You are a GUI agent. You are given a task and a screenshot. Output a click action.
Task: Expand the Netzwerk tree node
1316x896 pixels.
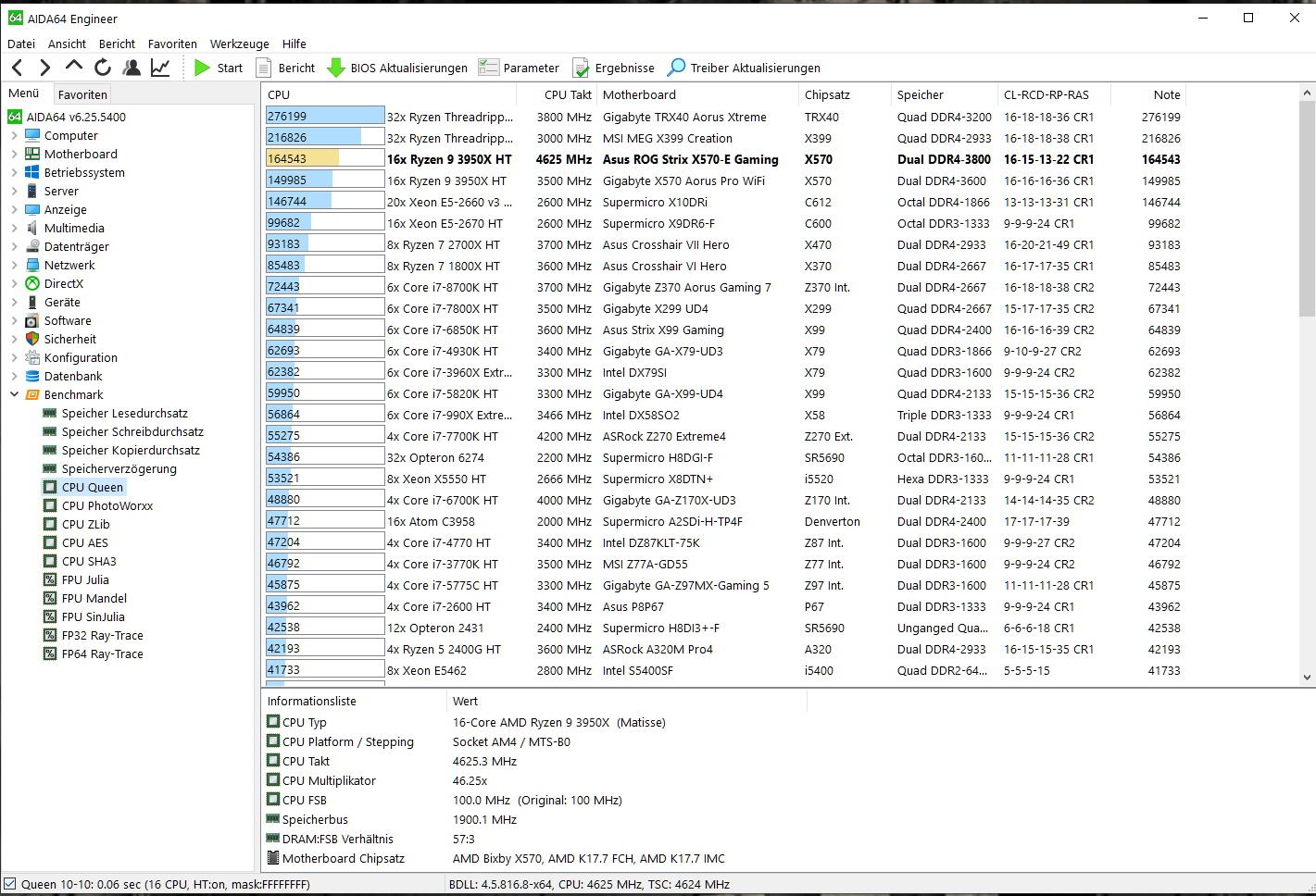pyautogui.click(x=15, y=265)
